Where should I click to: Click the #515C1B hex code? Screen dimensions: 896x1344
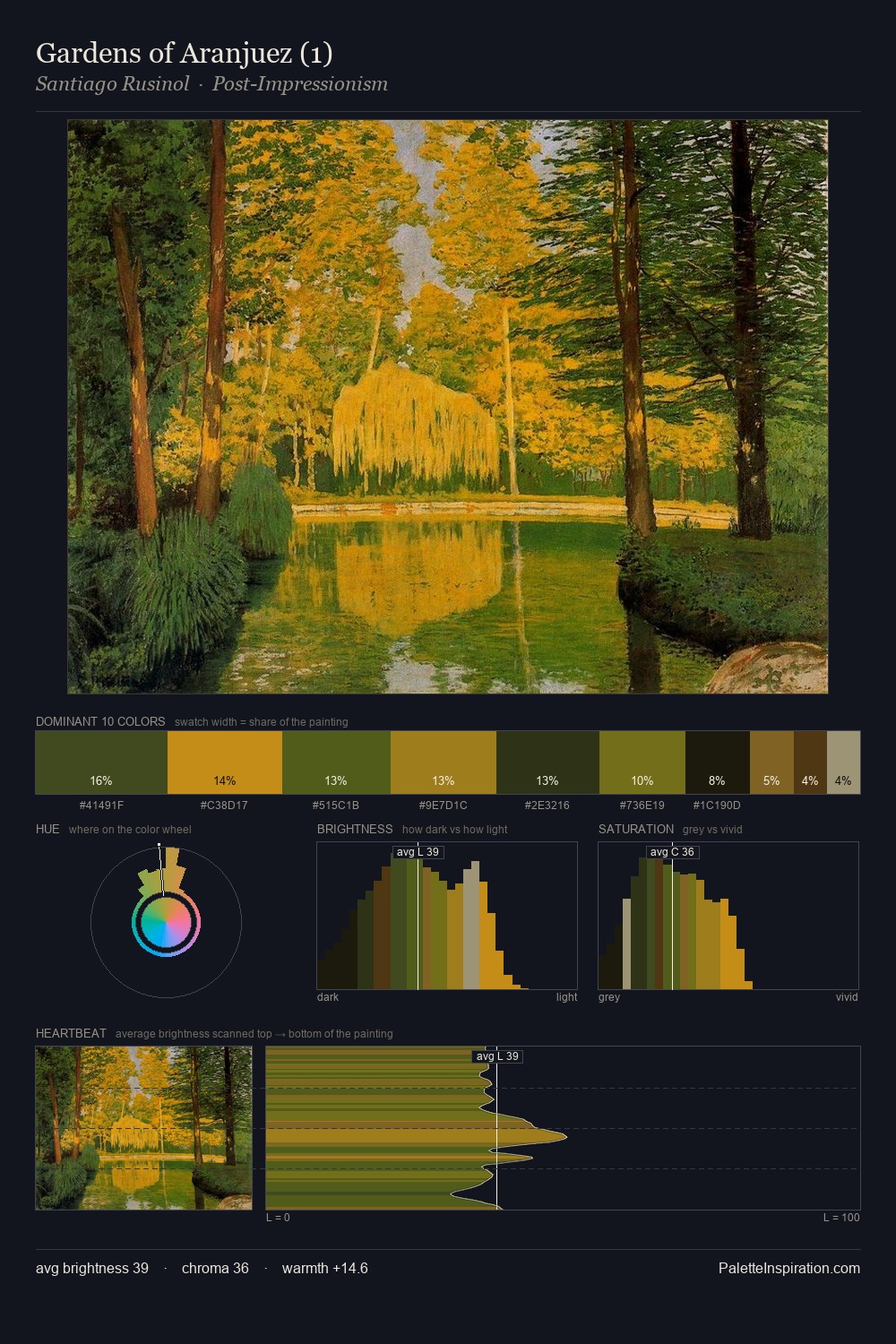(336, 806)
